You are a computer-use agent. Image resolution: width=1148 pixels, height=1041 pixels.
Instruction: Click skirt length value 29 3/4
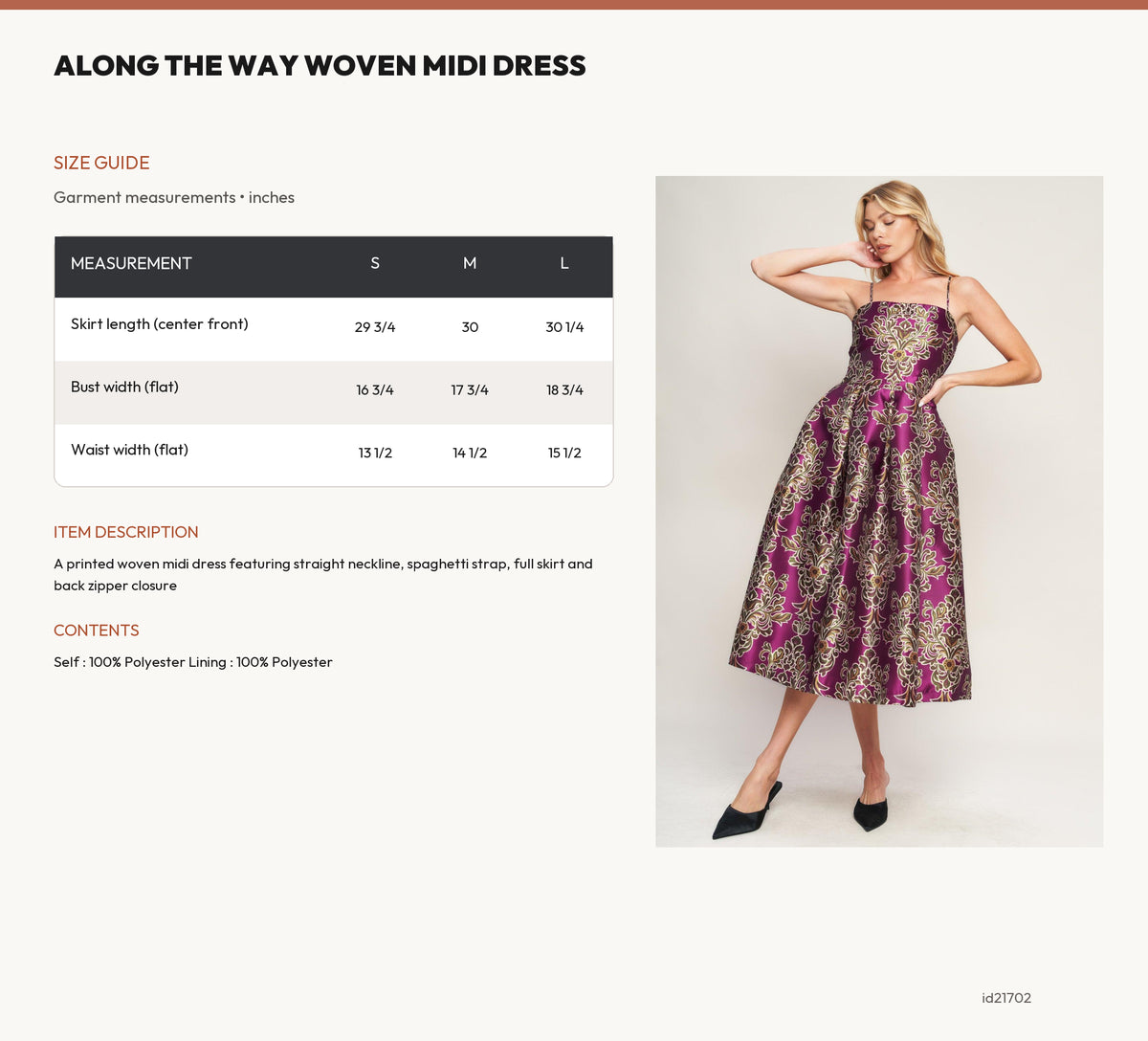[x=375, y=327]
